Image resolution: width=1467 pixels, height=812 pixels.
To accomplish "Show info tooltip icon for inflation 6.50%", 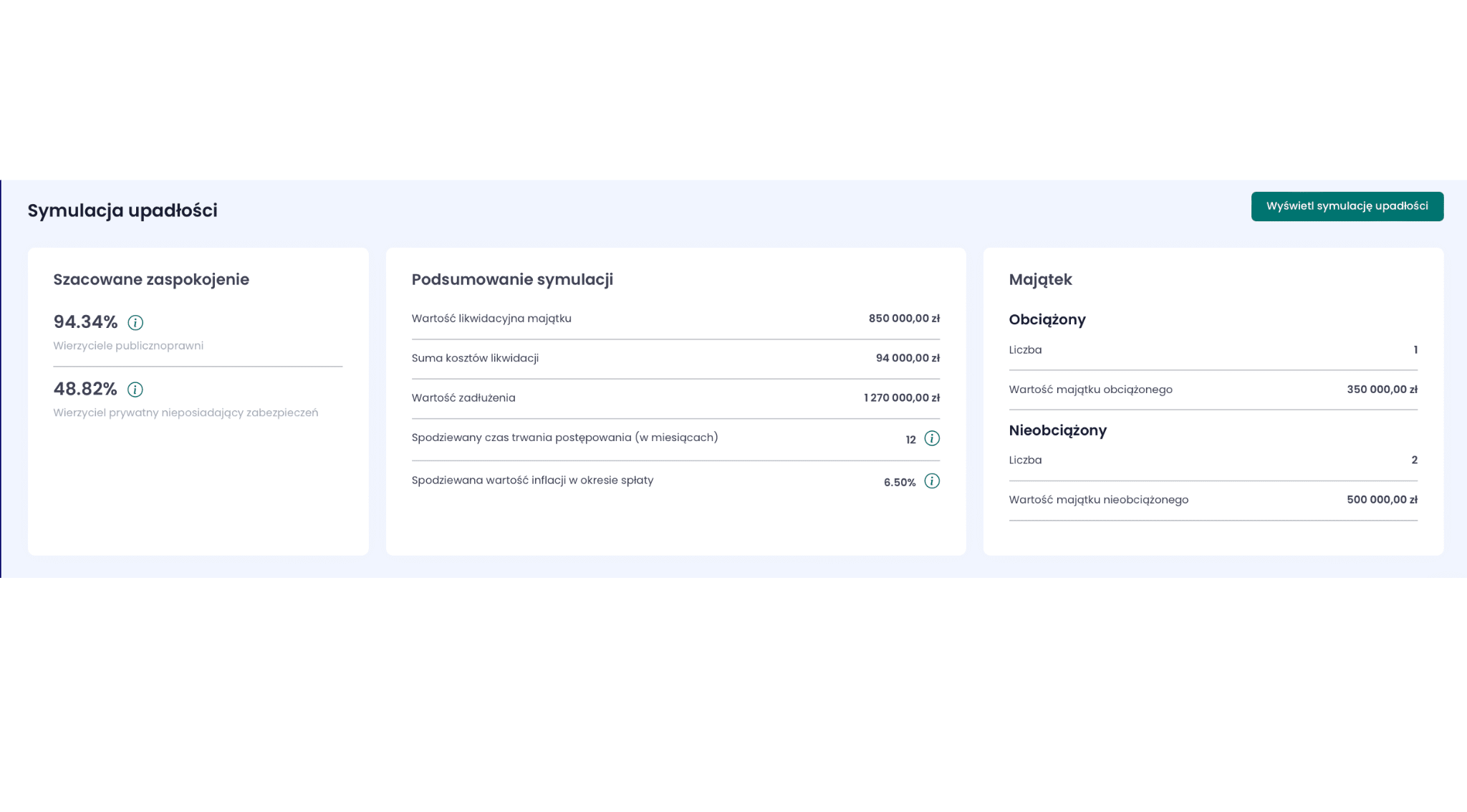I will [x=931, y=481].
